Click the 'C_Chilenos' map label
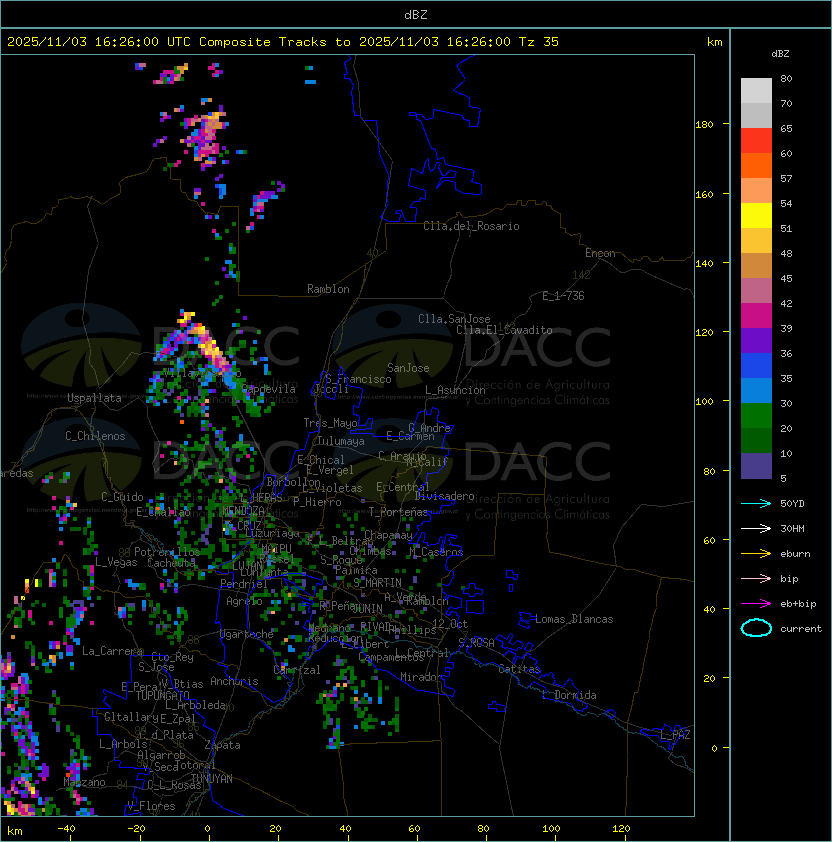Viewport: 832px width, 842px height. pyautogui.click(x=95, y=436)
